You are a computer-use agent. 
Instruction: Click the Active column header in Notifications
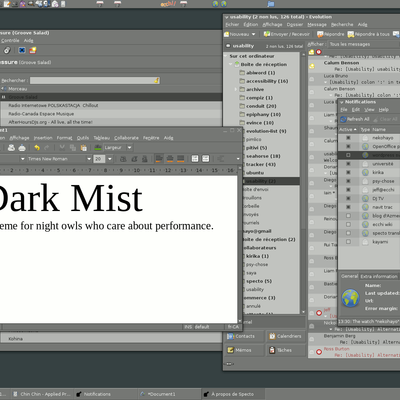pos(348,129)
